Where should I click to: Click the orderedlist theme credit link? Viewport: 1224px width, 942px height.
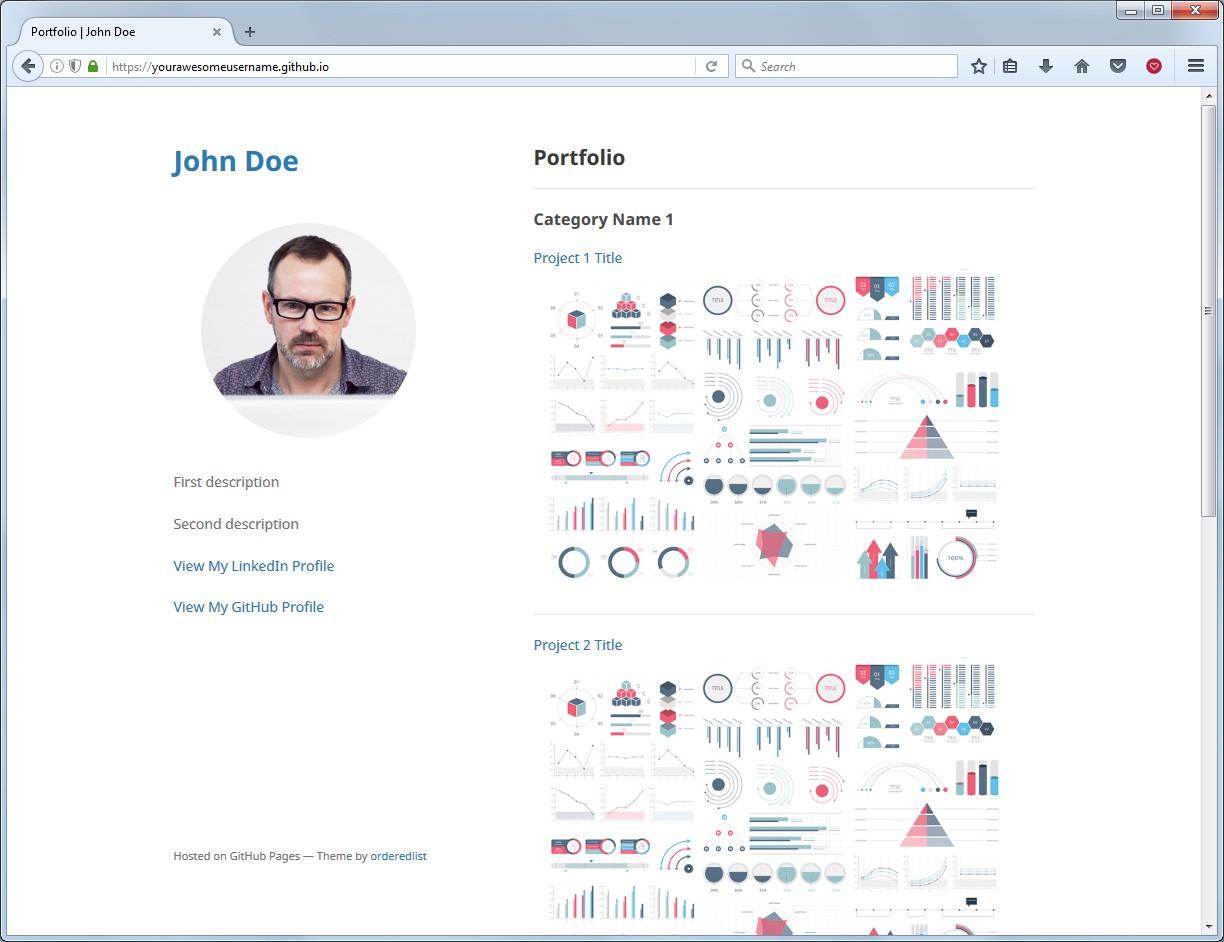pyautogui.click(x=398, y=856)
